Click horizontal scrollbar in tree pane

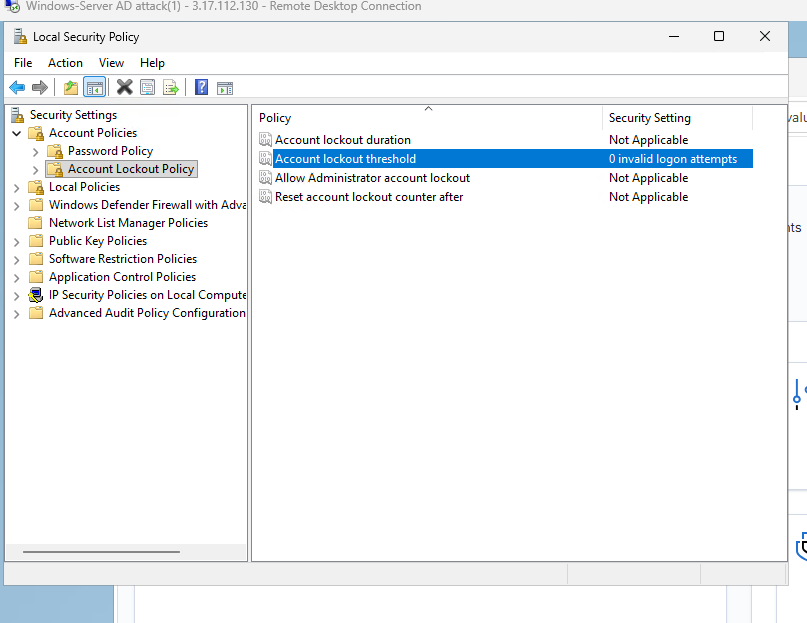[x=101, y=551]
